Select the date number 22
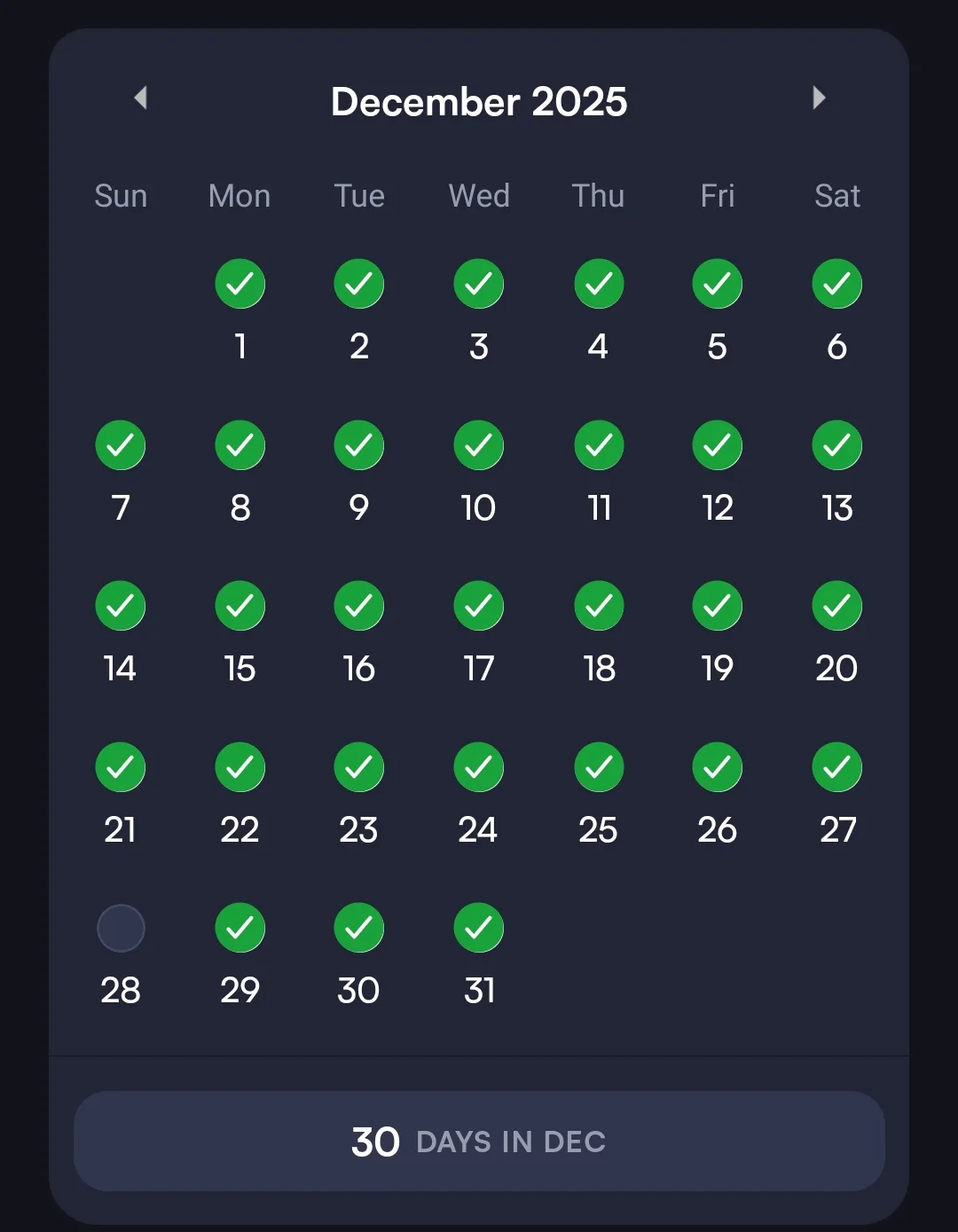Image resolution: width=958 pixels, height=1232 pixels. (x=239, y=830)
